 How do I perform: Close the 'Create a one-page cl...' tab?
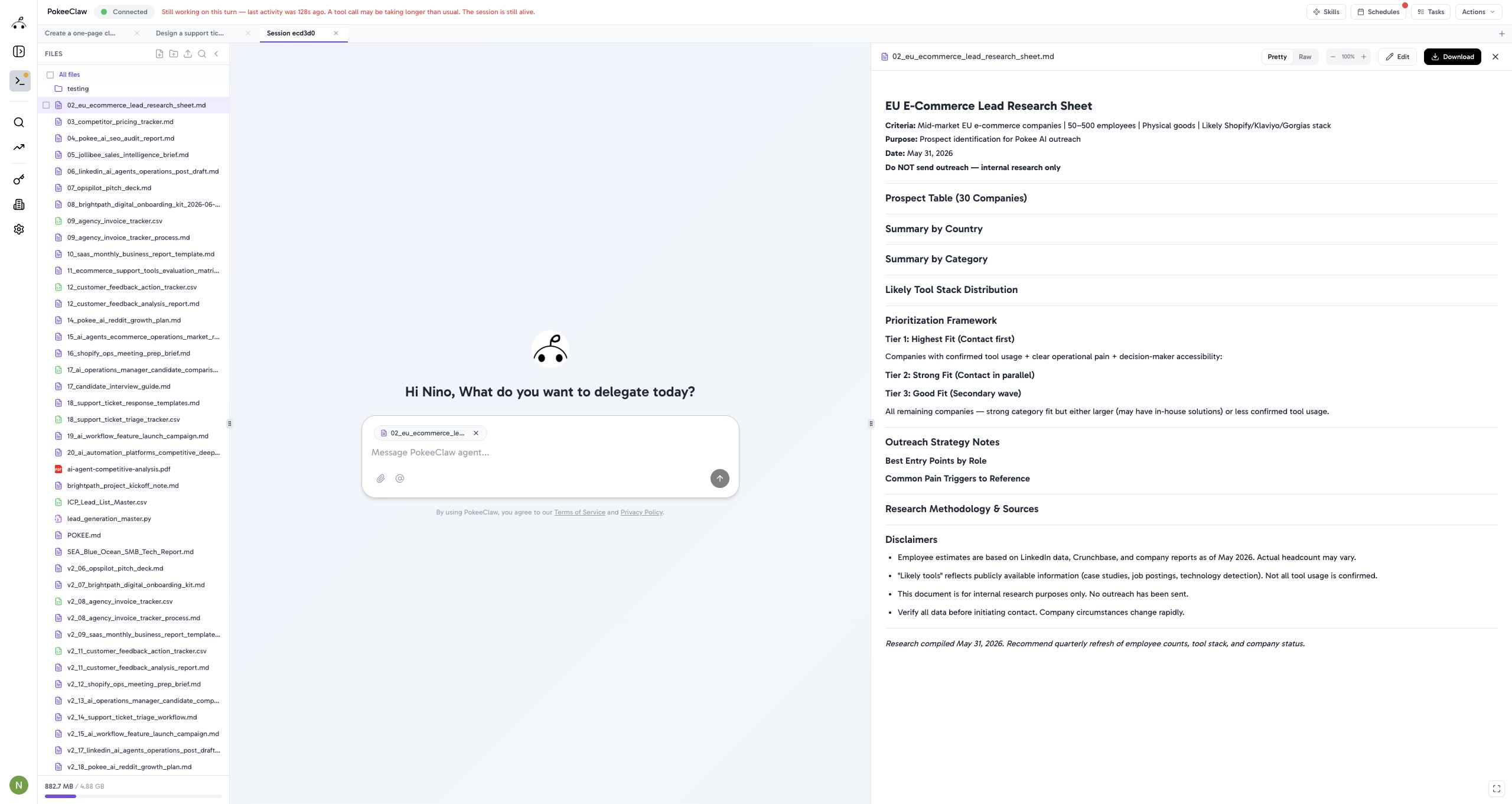[x=137, y=33]
